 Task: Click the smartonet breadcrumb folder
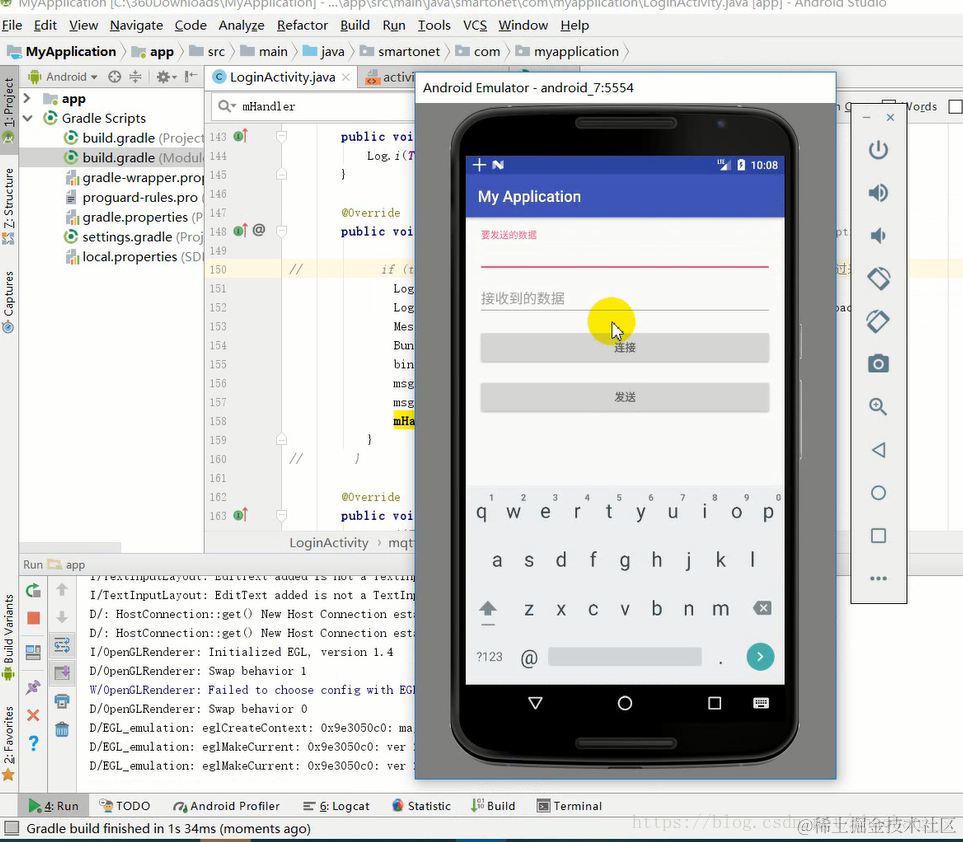coord(400,52)
